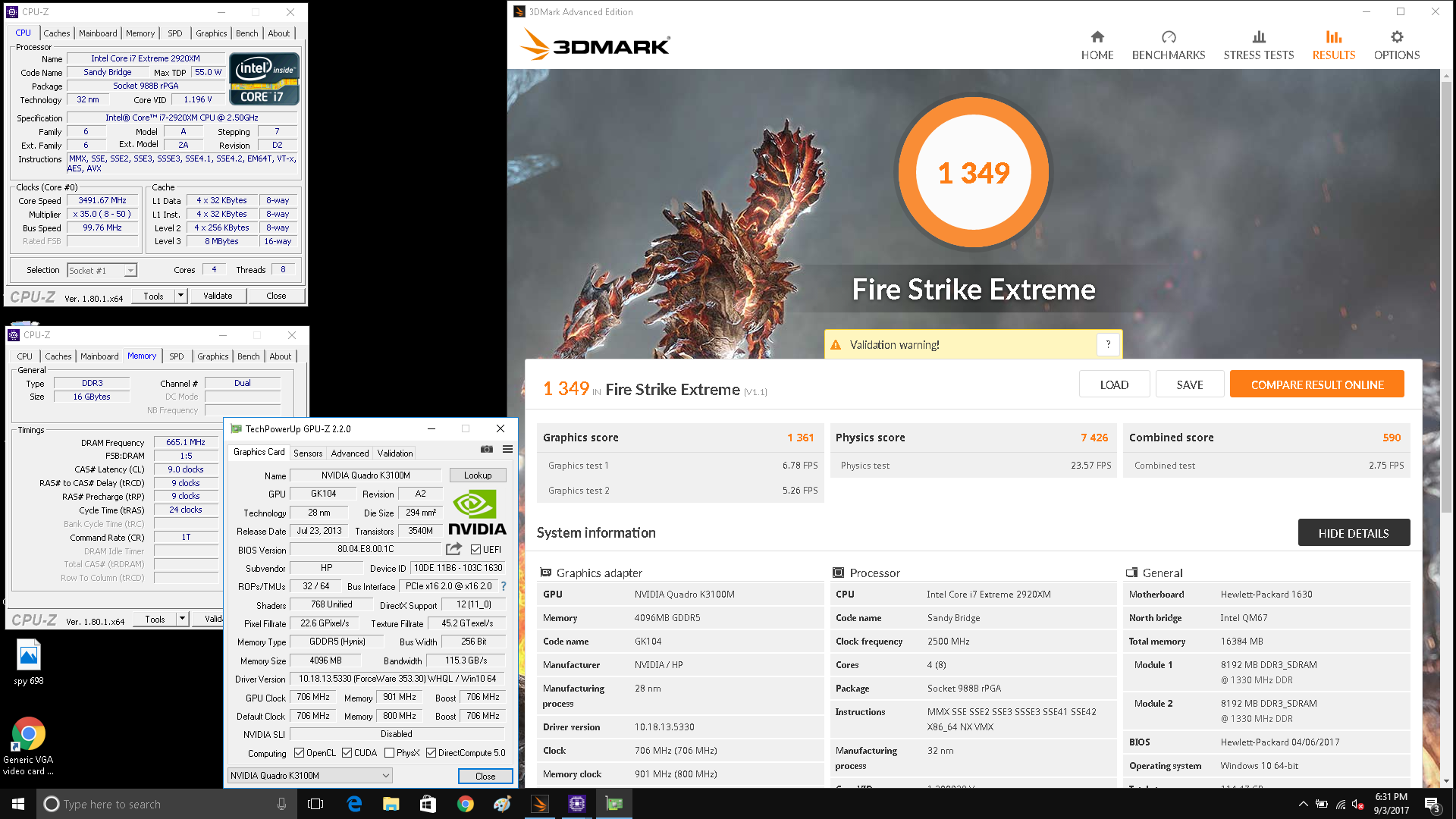Switch to GPU-Z in the taskbar
The height and width of the screenshot is (819, 1456).
coord(614,804)
